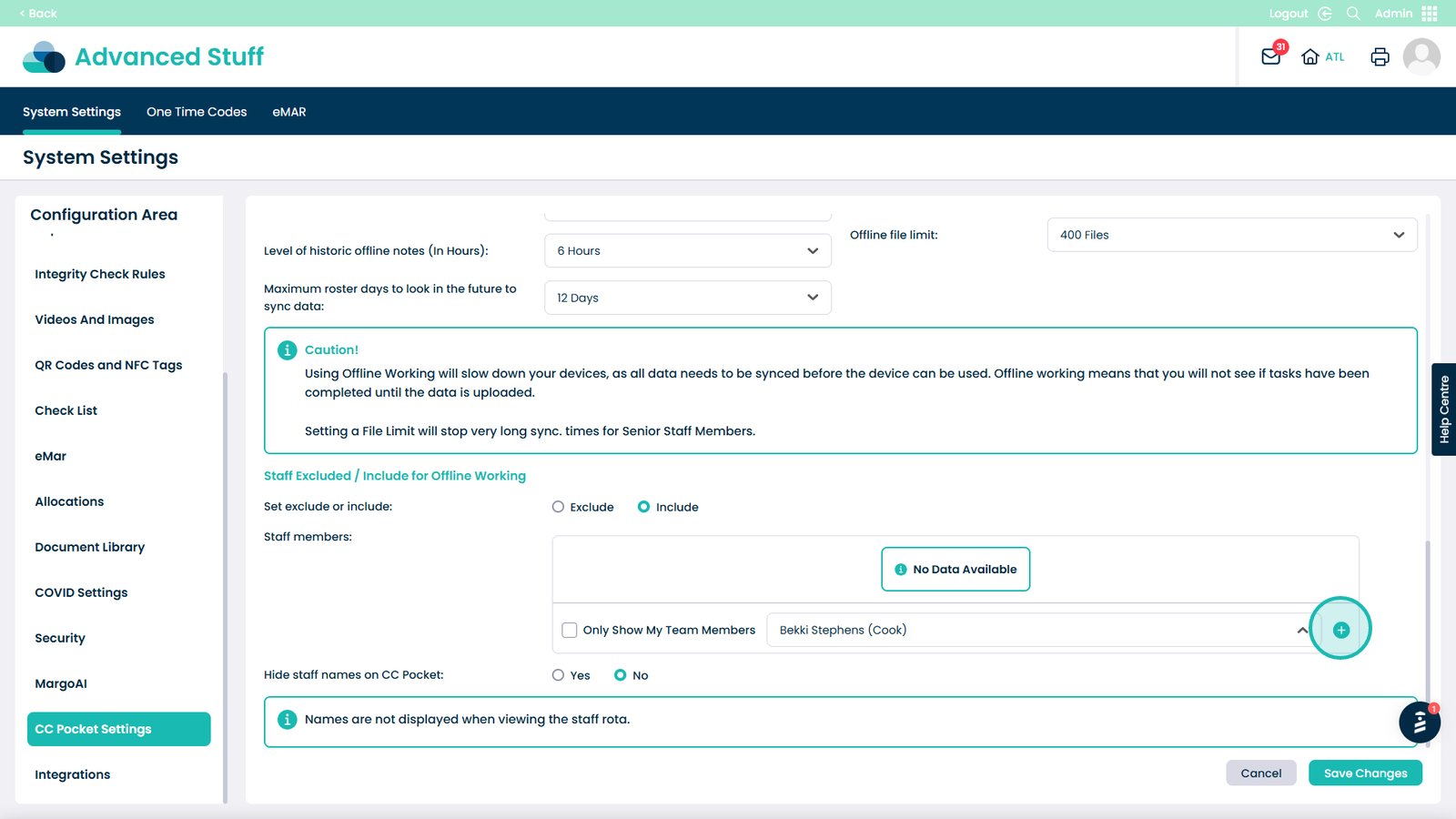
Task: Open the chat widget icon
Action: click(x=1419, y=723)
